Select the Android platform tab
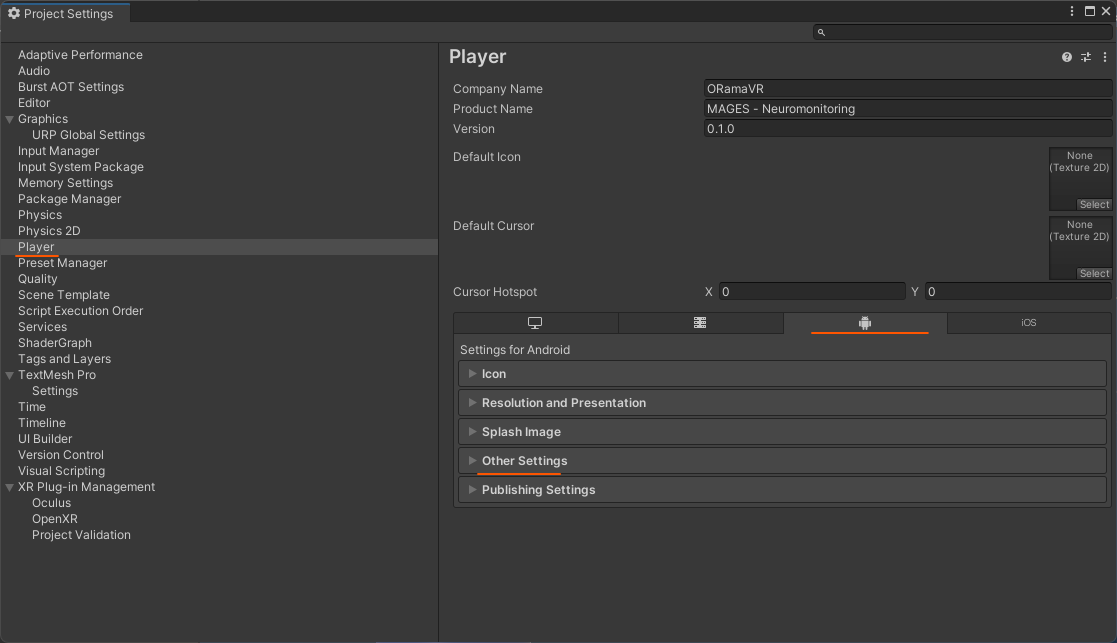This screenshot has height=643, width=1117. (865, 323)
